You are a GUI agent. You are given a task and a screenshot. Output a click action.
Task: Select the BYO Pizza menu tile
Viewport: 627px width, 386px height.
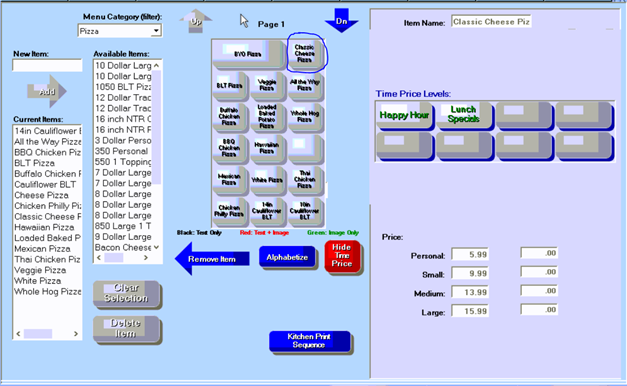coord(248,54)
